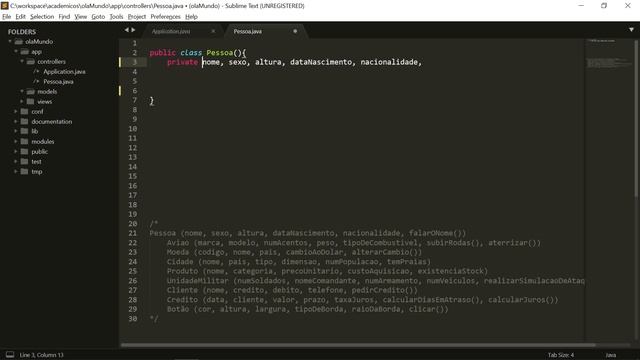
Task: Go to the previous tab with left arrow
Action: click(127, 30)
